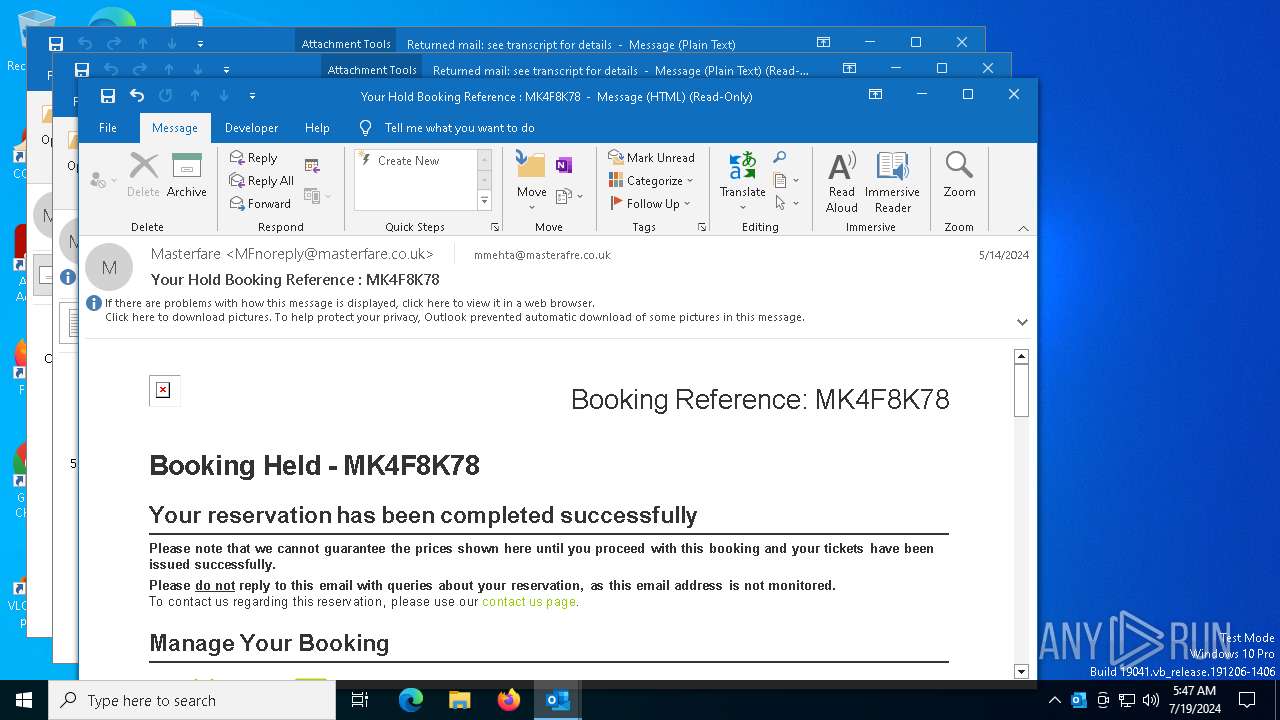The height and width of the screenshot is (720, 1280).
Task: Switch to the Message ribbon tab
Action: tap(175, 128)
